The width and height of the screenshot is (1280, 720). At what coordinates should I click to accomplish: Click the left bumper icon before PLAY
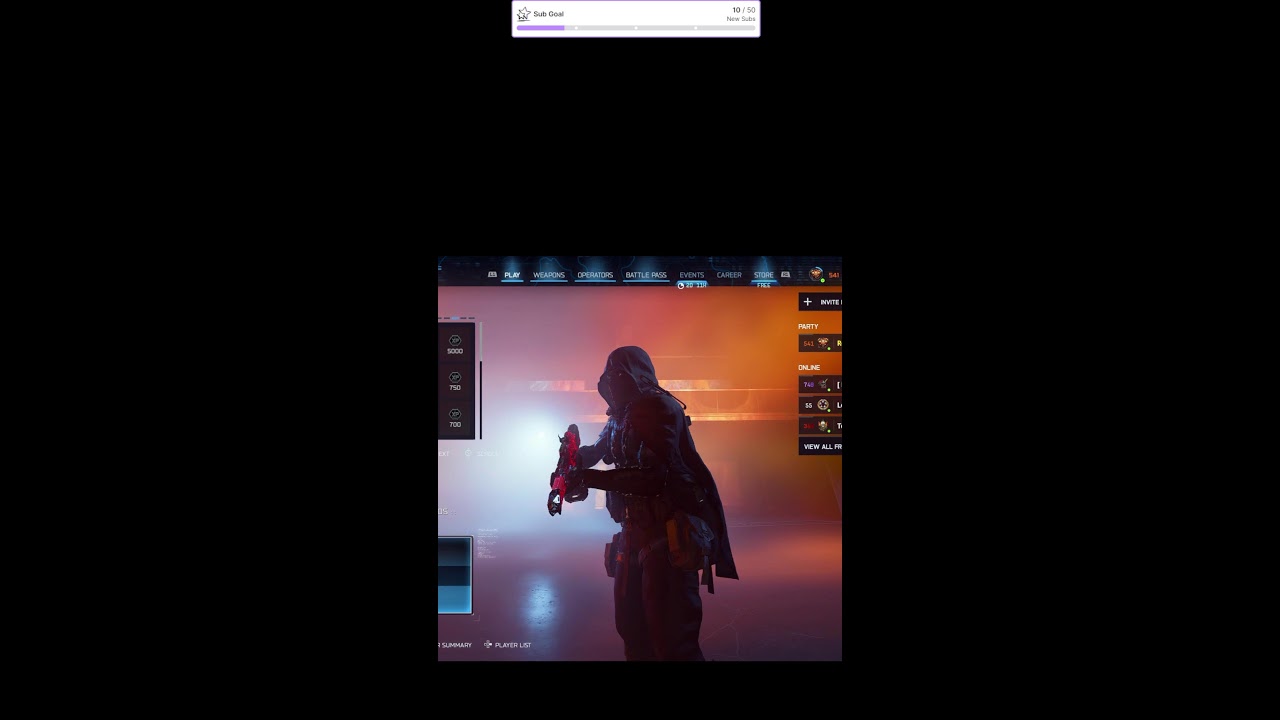tap(492, 275)
